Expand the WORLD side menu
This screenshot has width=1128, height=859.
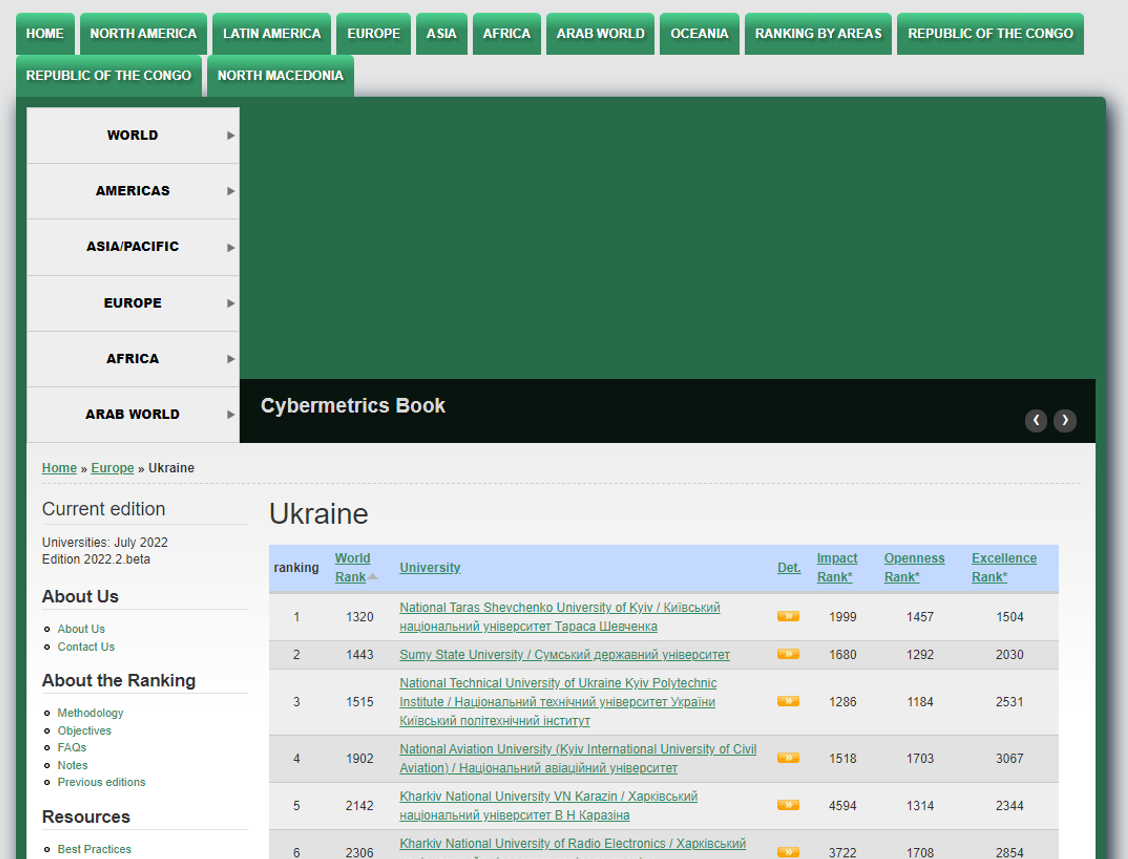pyautogui.click(x=133, y=135)
